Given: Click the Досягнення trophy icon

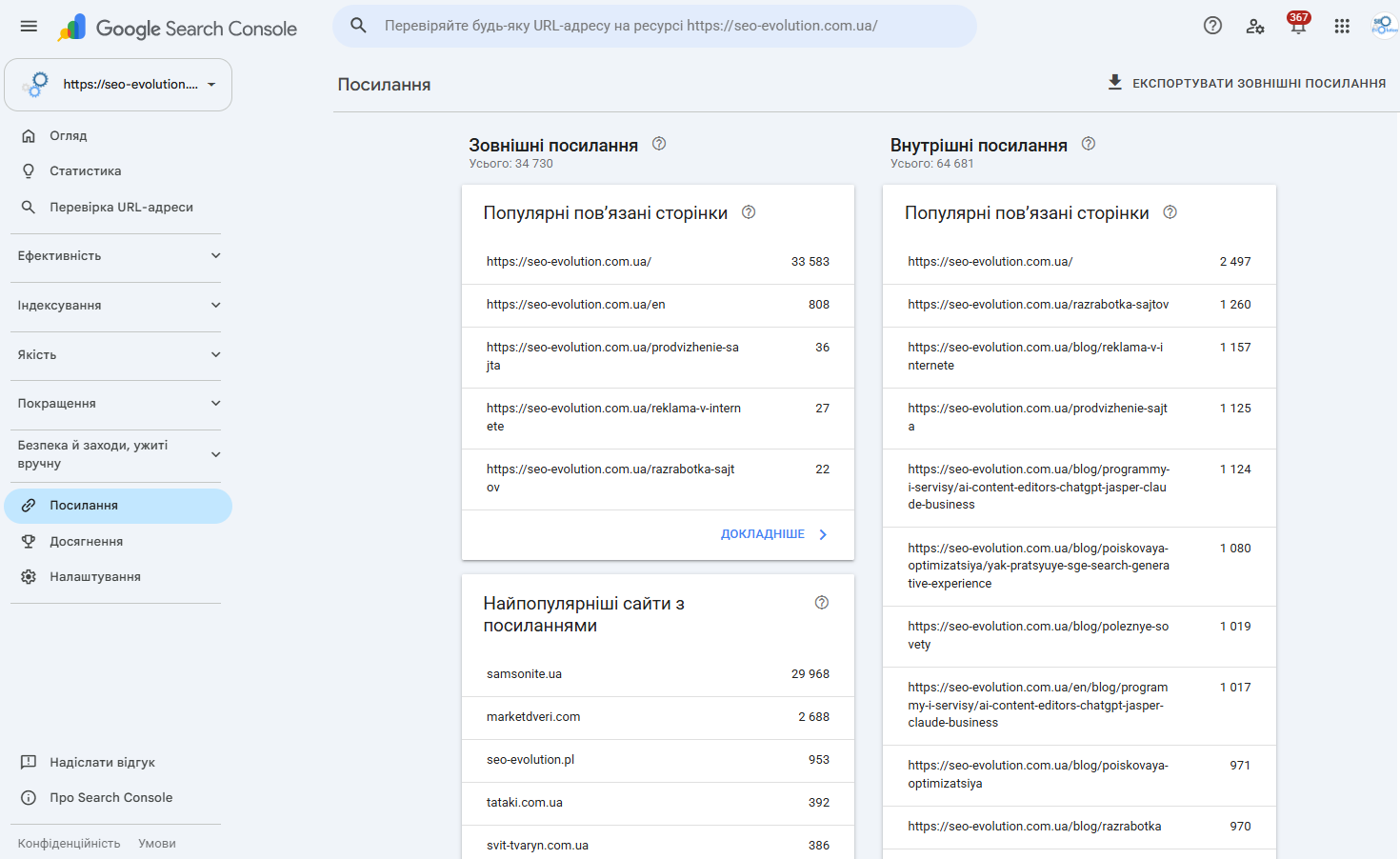Looking at the screenshot, I should [x=29, y=541].
